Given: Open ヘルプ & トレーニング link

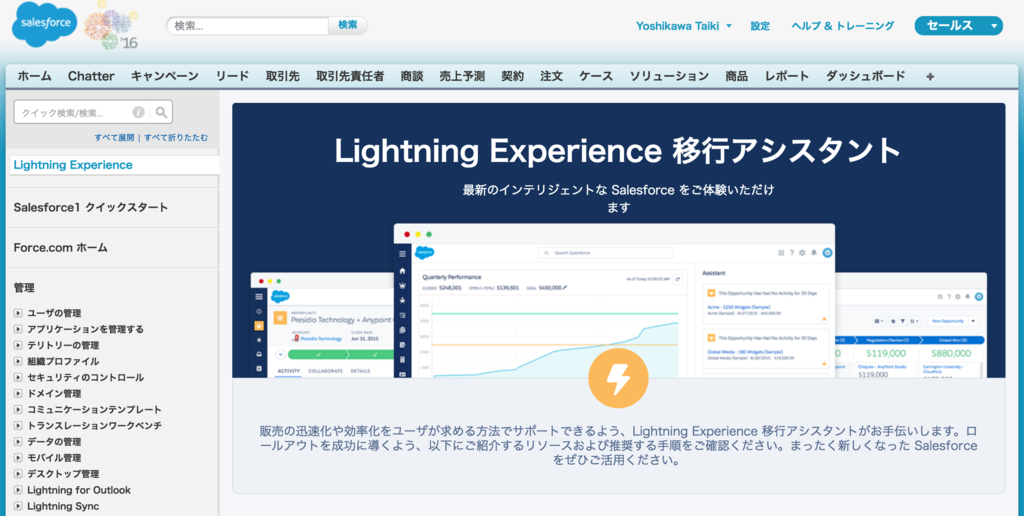Looking at the screenshot, I should [x=842, y=26].
